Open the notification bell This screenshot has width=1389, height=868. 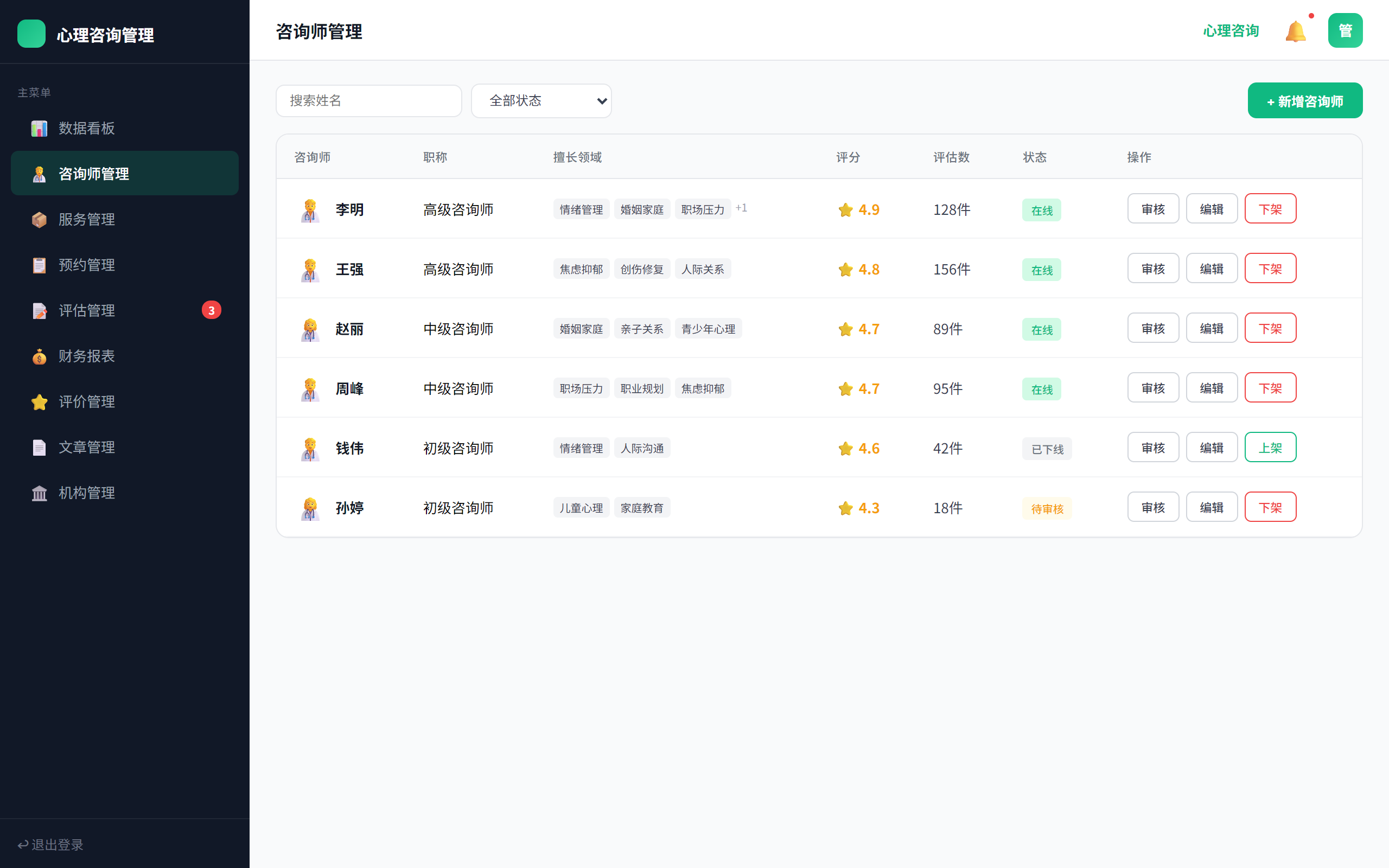(1296, 31)
